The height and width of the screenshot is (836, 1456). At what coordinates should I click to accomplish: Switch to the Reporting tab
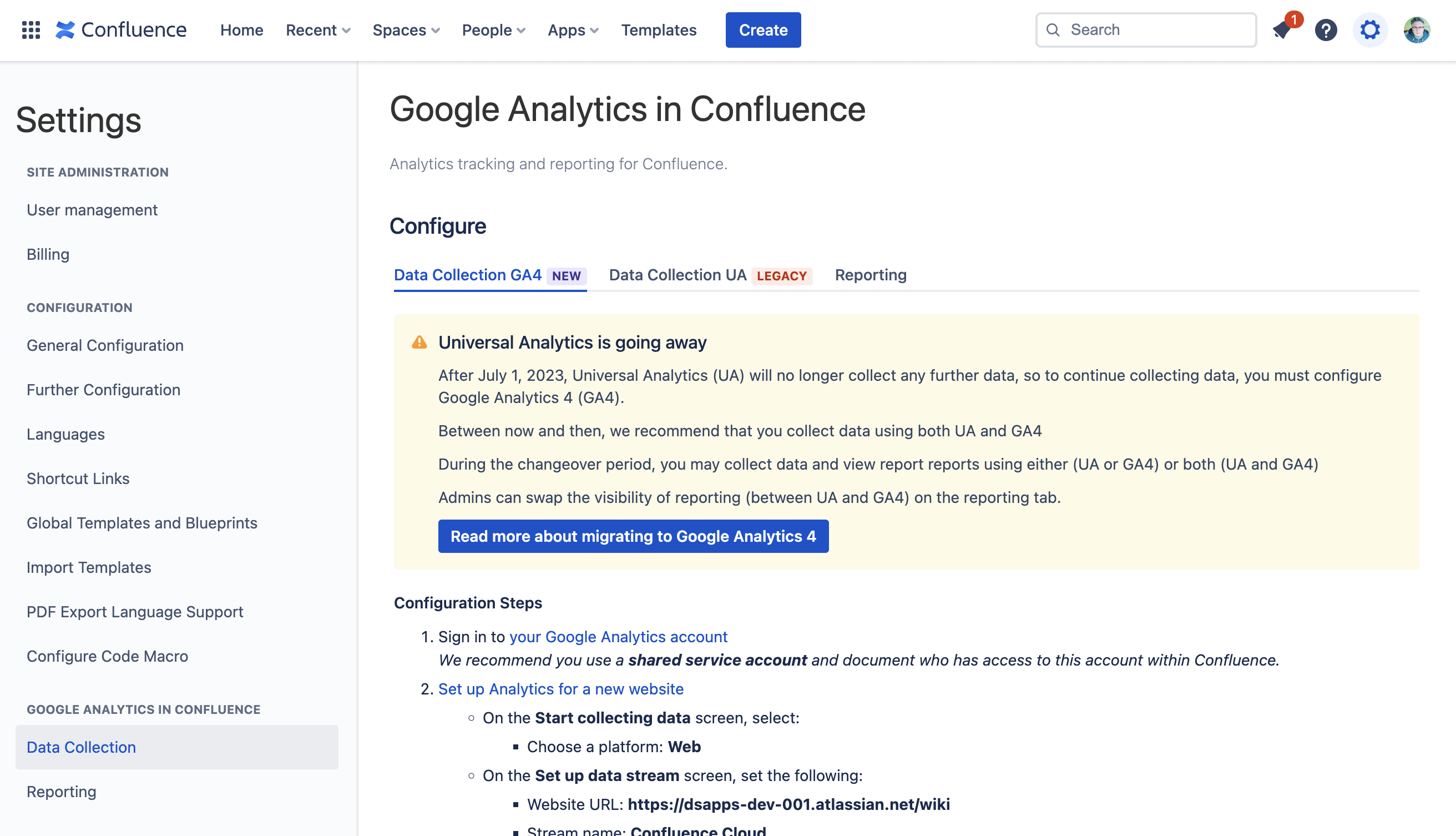(x=870, y=275)
